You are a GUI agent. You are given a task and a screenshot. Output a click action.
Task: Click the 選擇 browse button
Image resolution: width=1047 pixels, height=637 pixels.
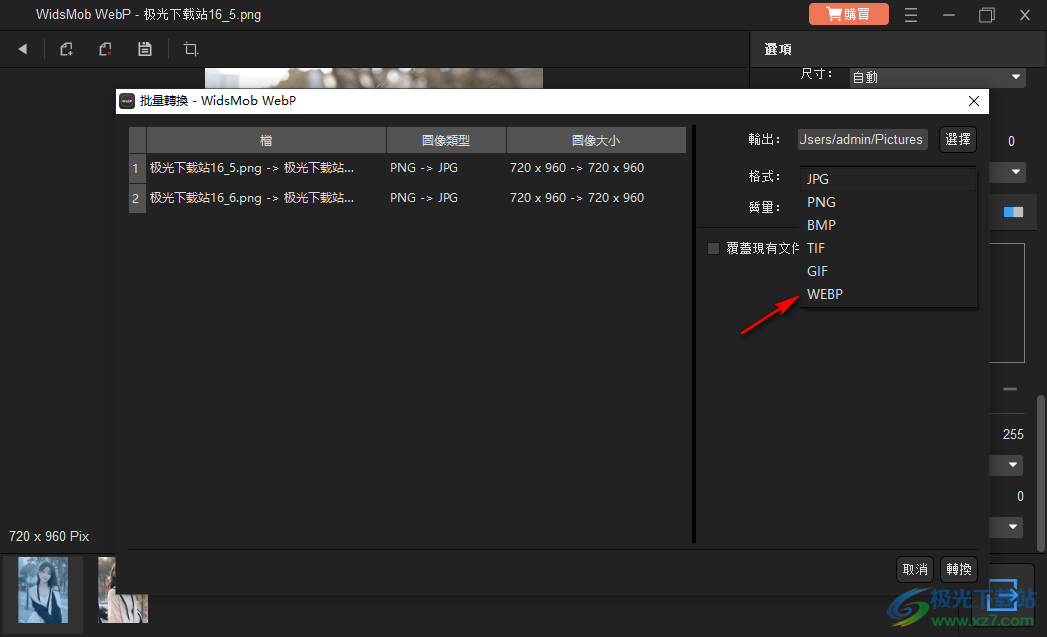click(958, 140)
